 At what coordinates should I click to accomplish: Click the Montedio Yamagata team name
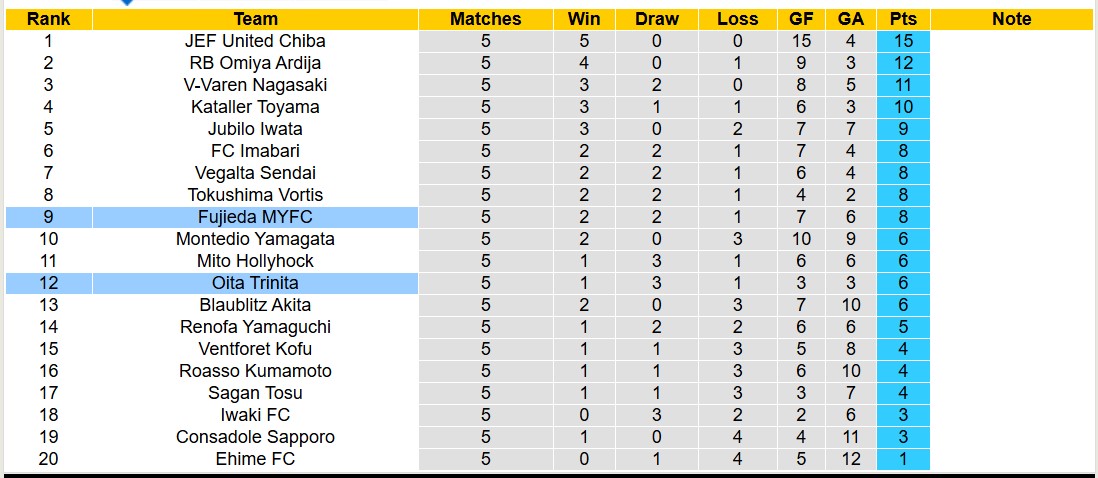[255, 239]
